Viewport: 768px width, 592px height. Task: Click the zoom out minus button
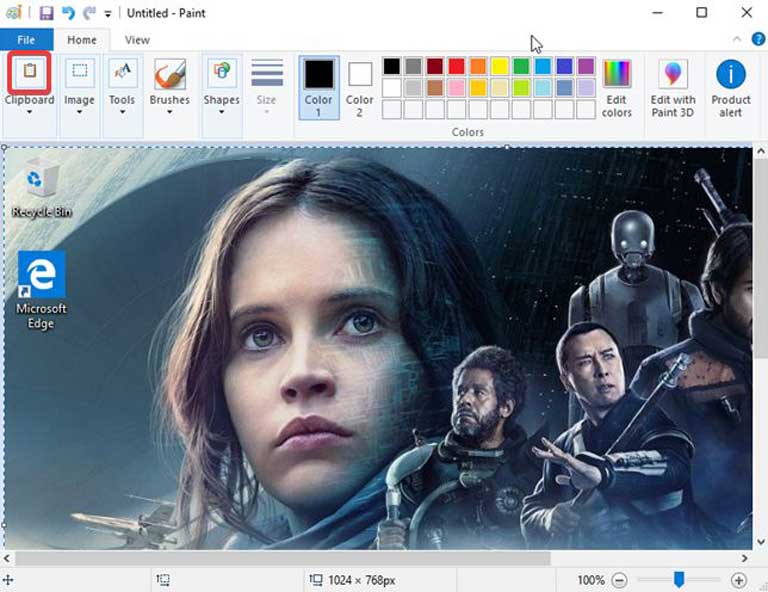619,581
